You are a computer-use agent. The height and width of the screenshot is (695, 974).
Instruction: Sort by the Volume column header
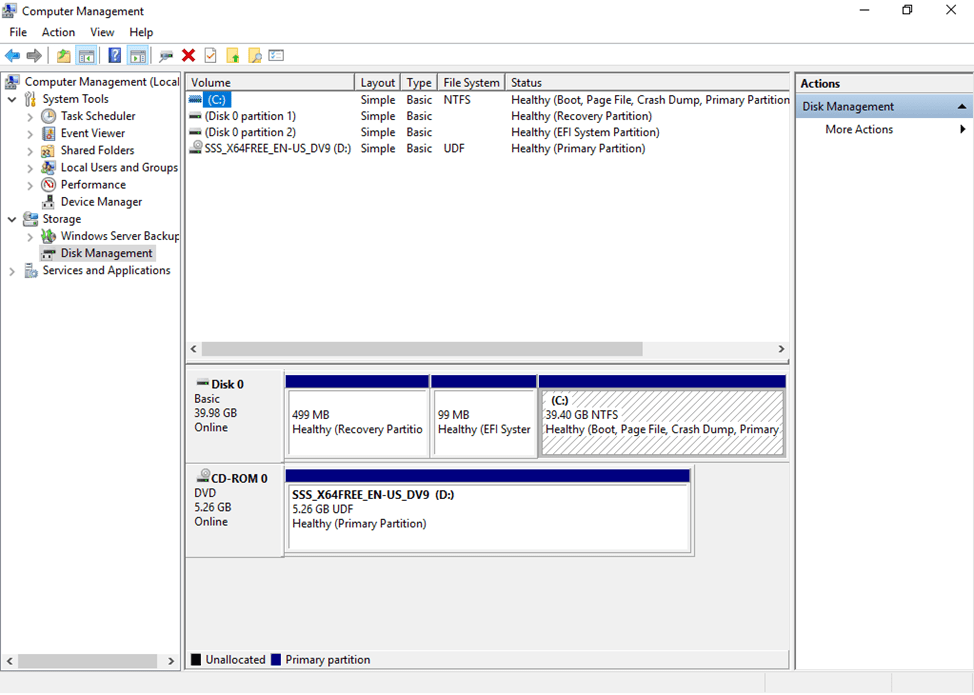[x=270, y=83]
